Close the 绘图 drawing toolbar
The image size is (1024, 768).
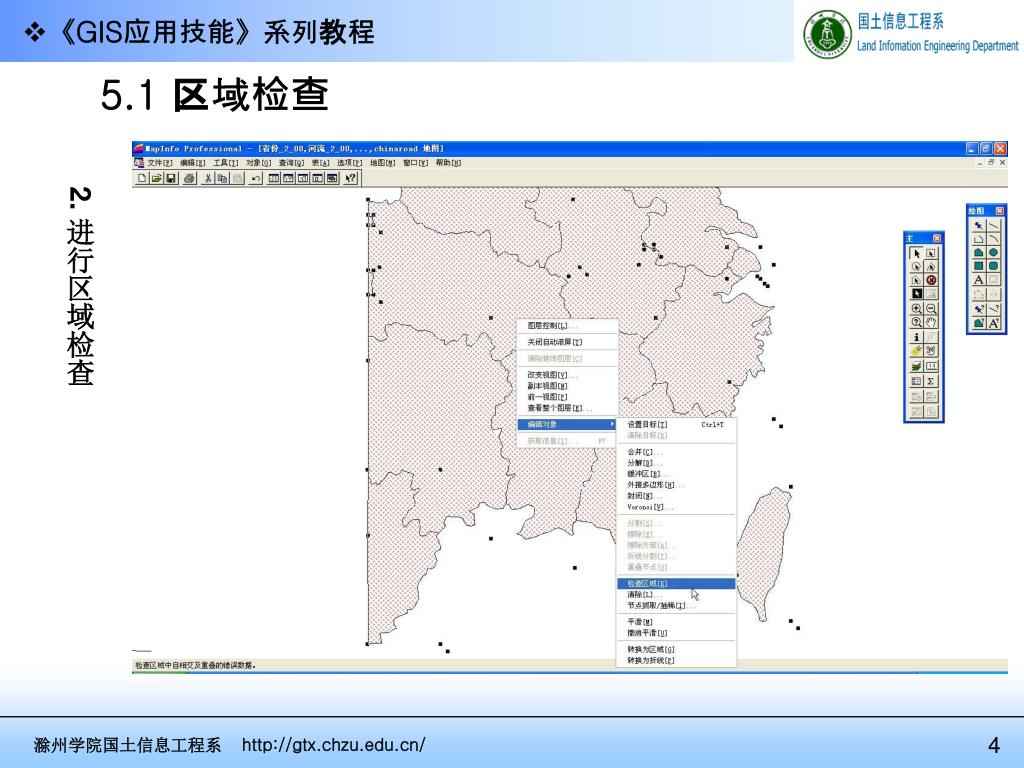[x=999, y=211]
